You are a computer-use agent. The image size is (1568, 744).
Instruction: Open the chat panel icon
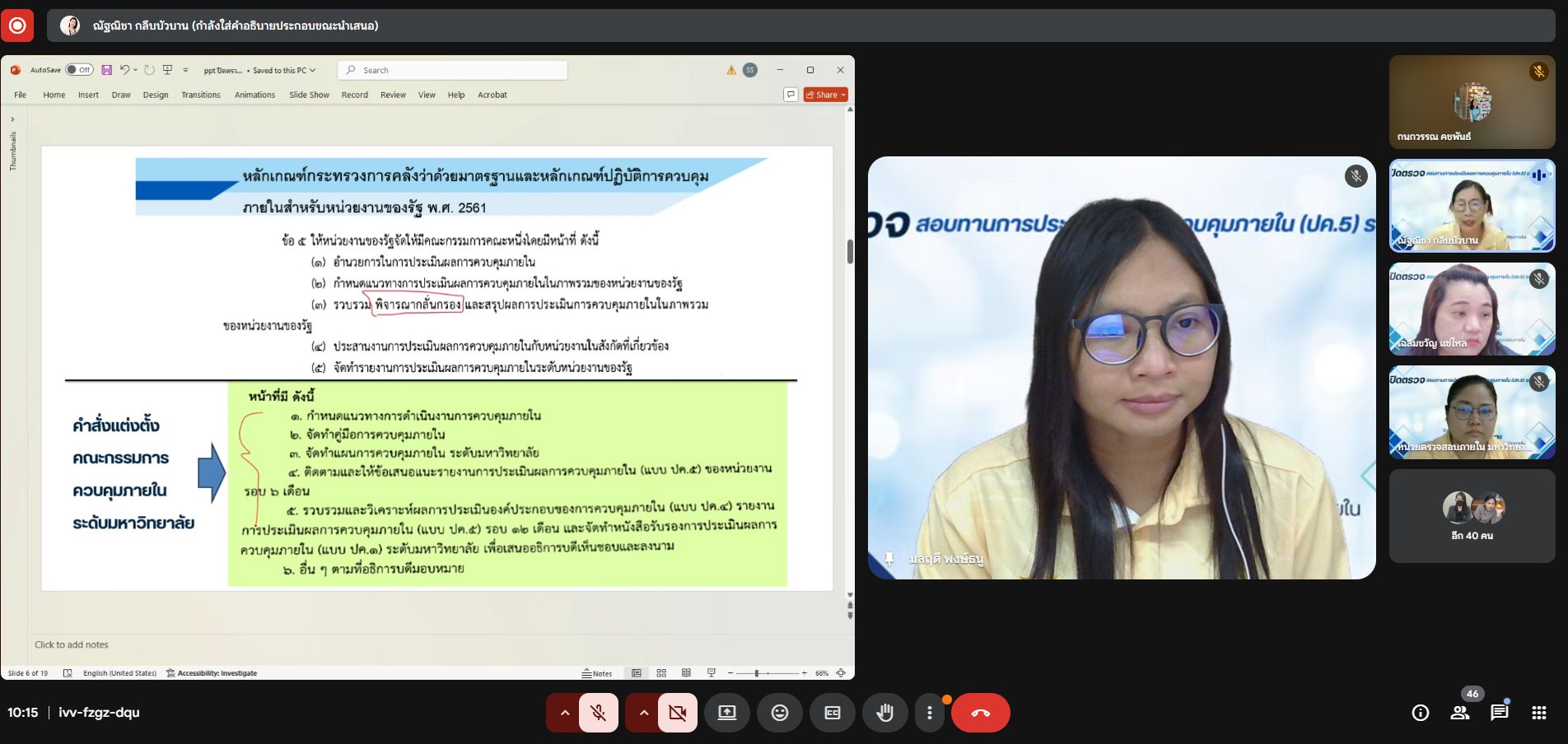(x=1499, y=713)
